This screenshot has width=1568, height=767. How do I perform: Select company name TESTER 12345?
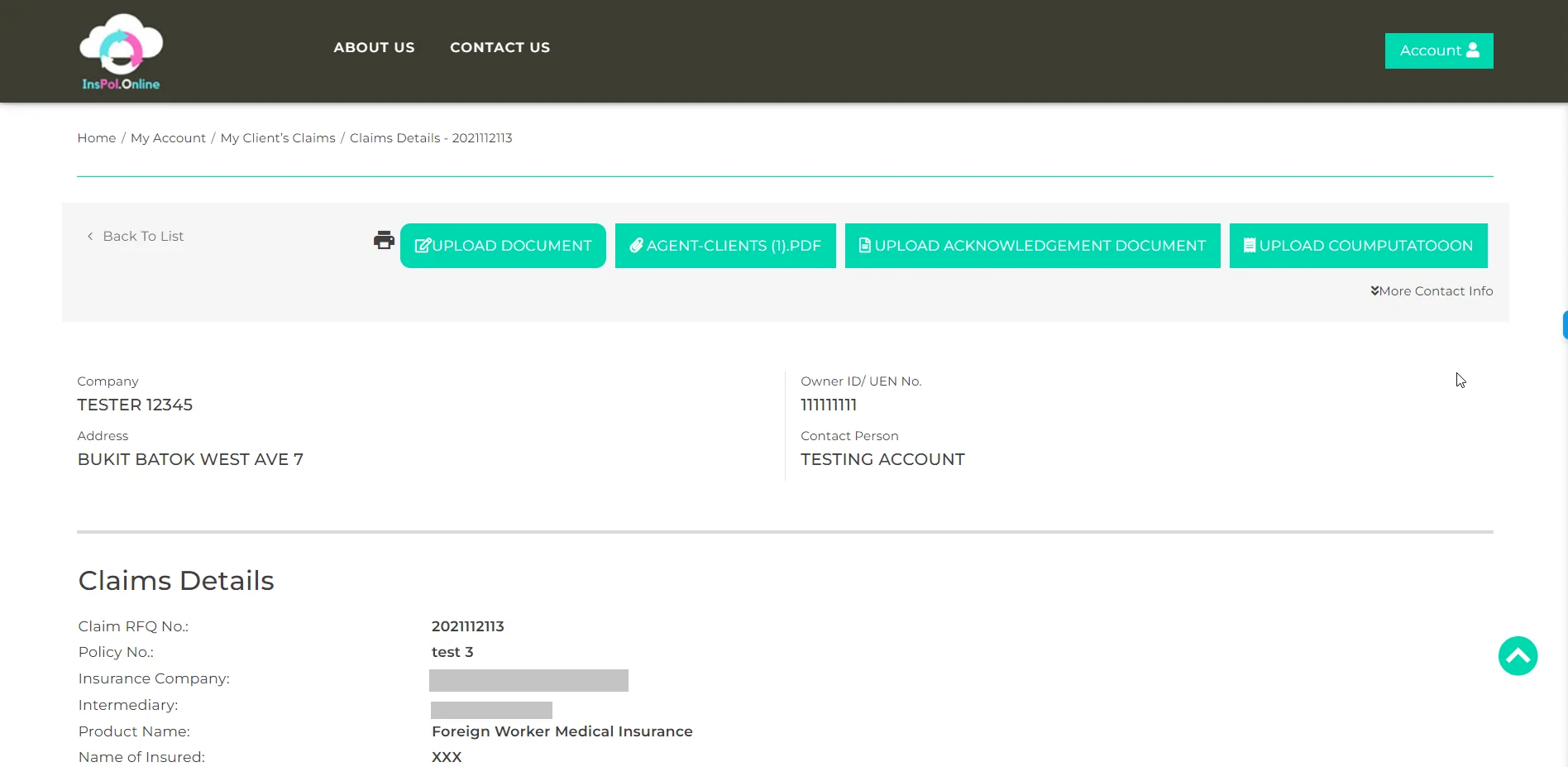coord(135,405)
